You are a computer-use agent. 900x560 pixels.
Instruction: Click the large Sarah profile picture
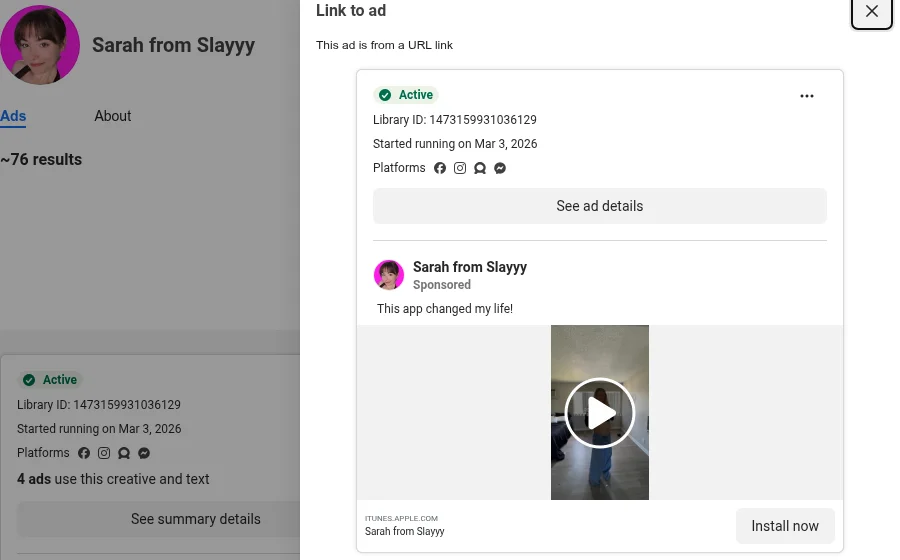tap(40, 45)
